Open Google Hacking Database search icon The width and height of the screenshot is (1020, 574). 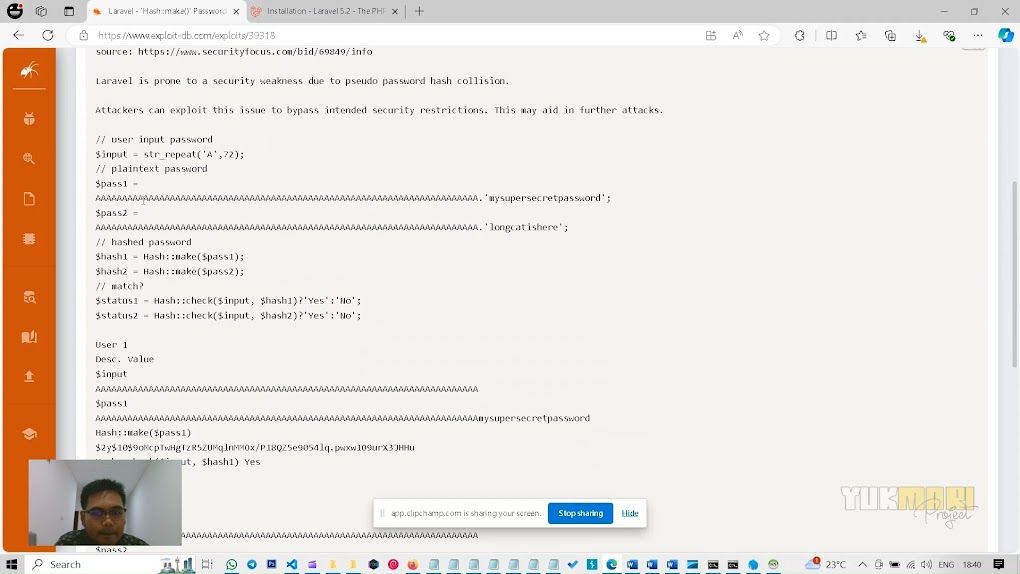(29, 158)
